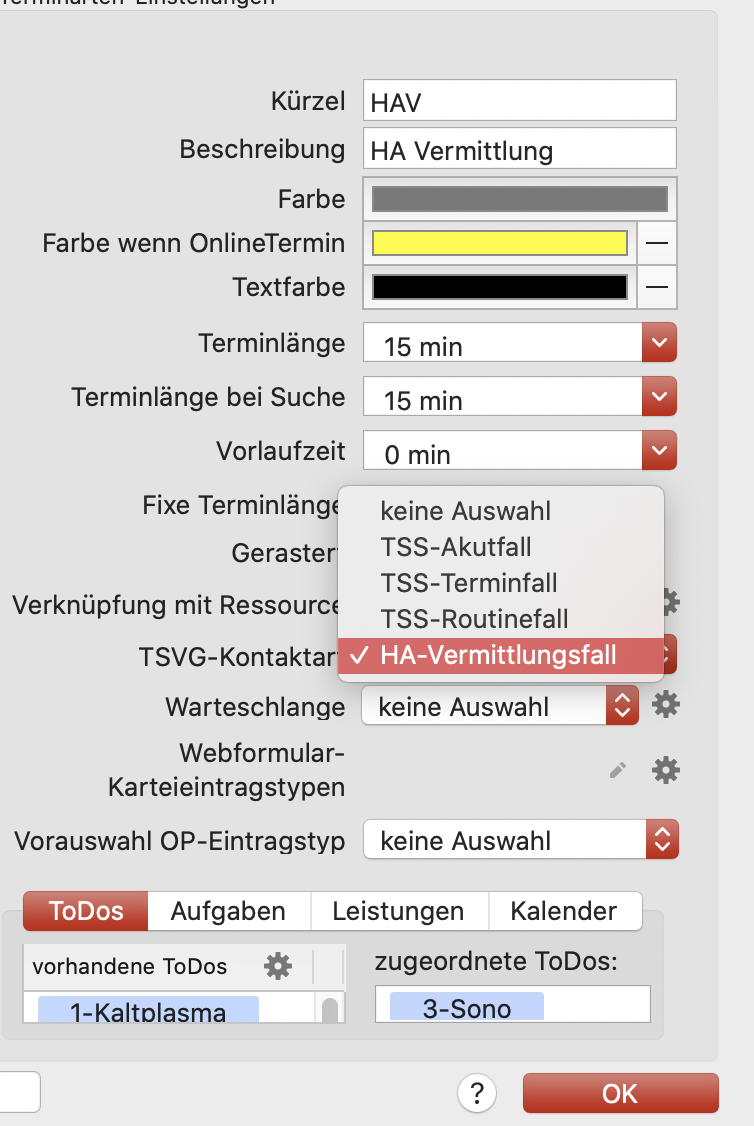Confirm settings with the OK button
The image size is (754, 1126).
coord(620,1093)
